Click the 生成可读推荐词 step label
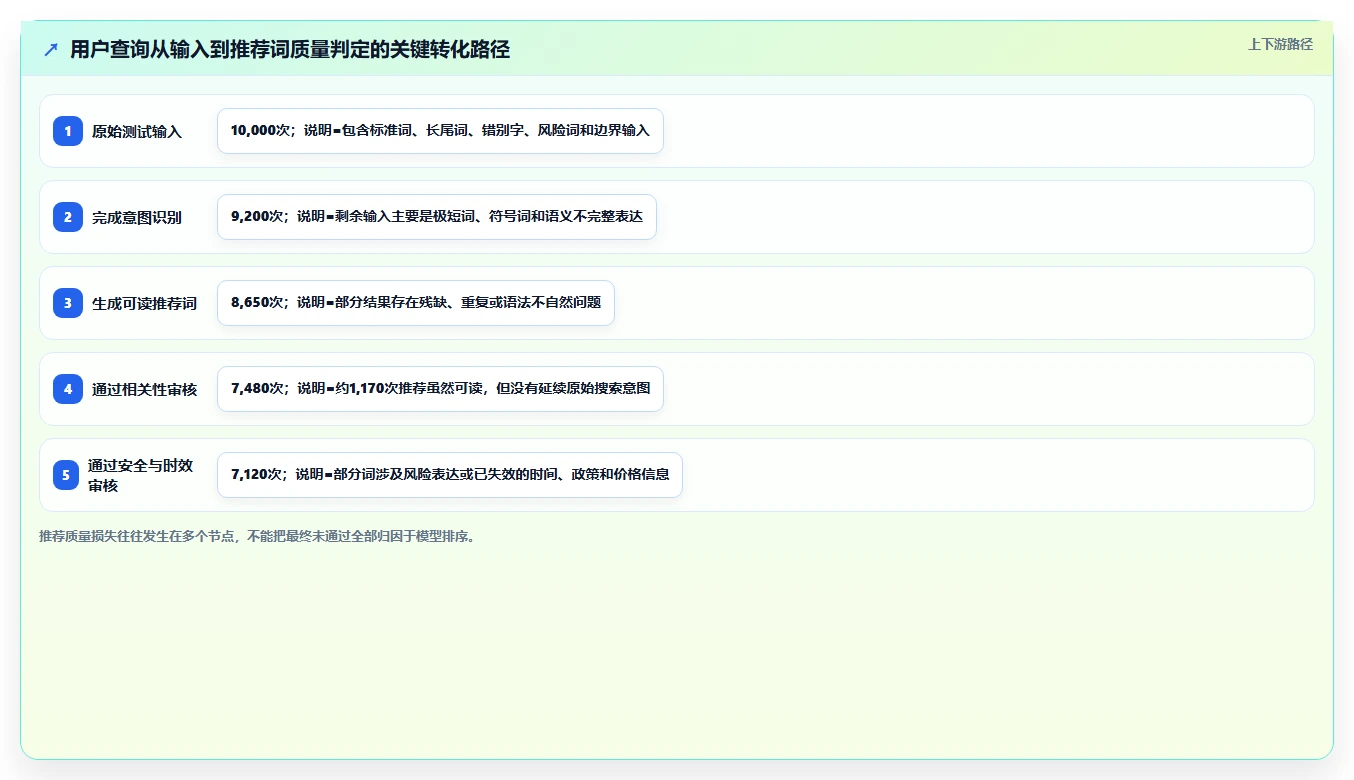This screenshot has height=780, width=1354. (x=145, y=303)
